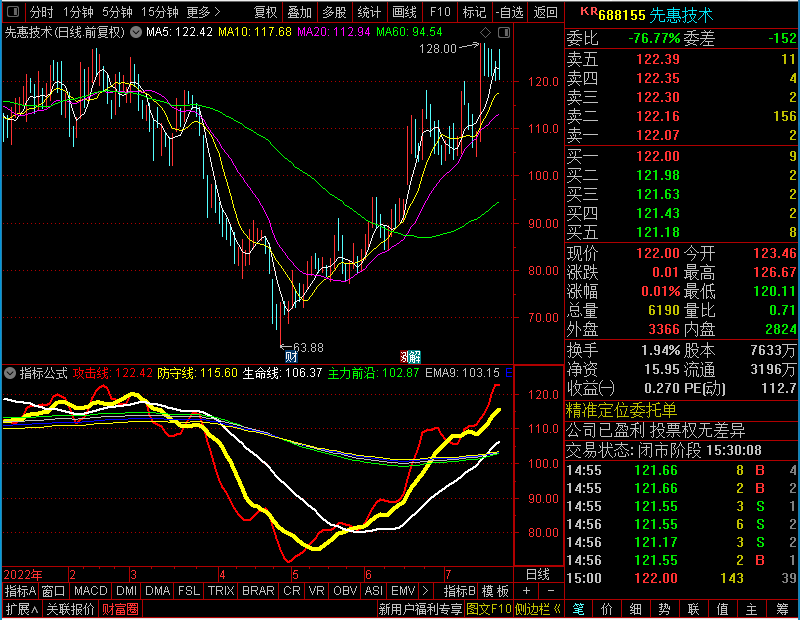This screenshot has height=620, width=800.
Task: Click the 买一 price 122.00
Action: pyautogui.click(x=658, y=156)
